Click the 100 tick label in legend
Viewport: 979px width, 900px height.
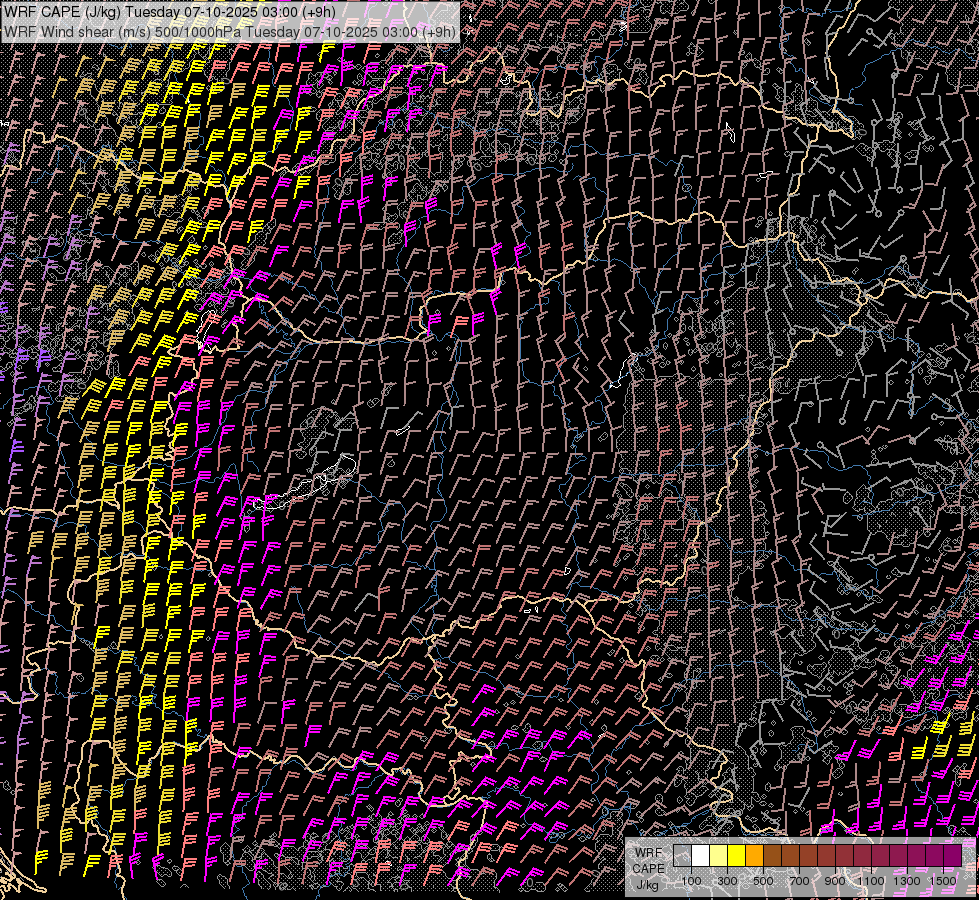[x=691, y=881]
